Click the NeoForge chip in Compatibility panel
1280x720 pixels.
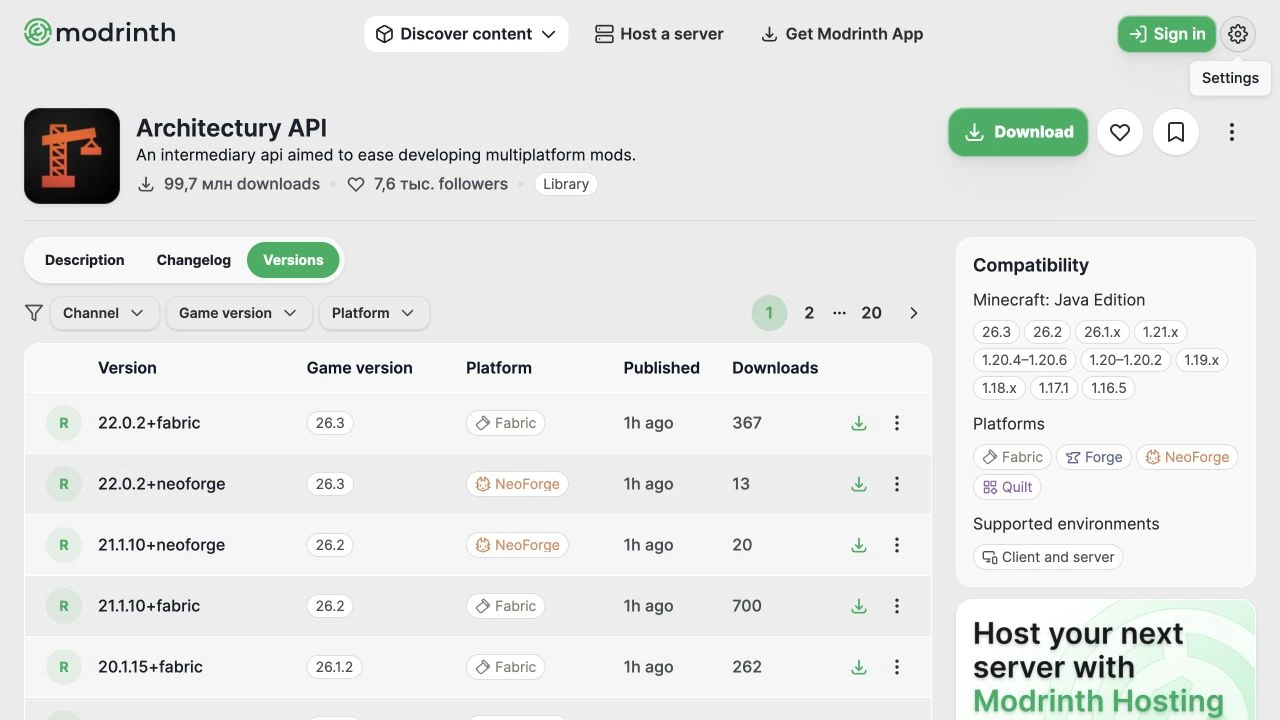pyautogui.click(x=1187, y=457)
